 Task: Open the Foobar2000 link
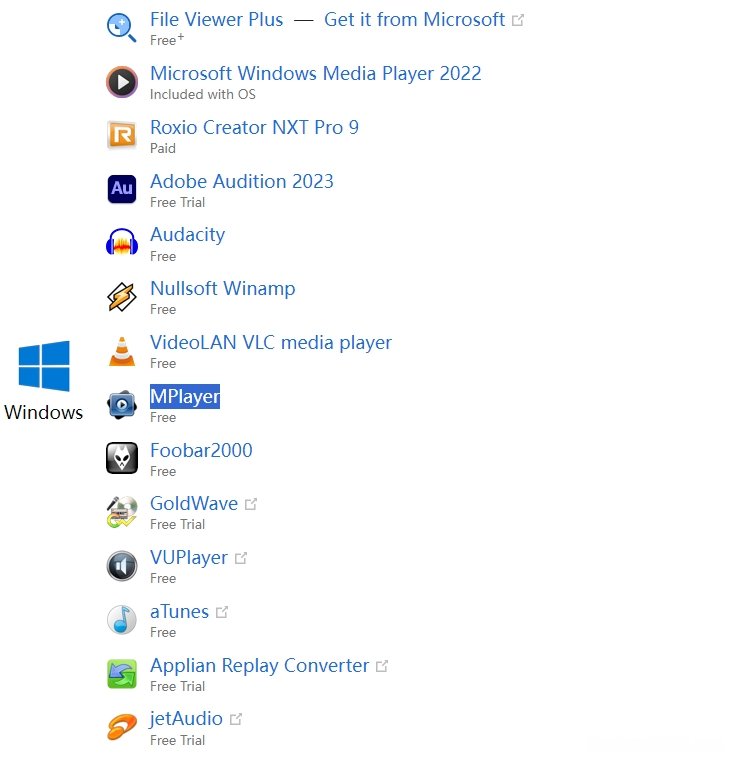201,451
